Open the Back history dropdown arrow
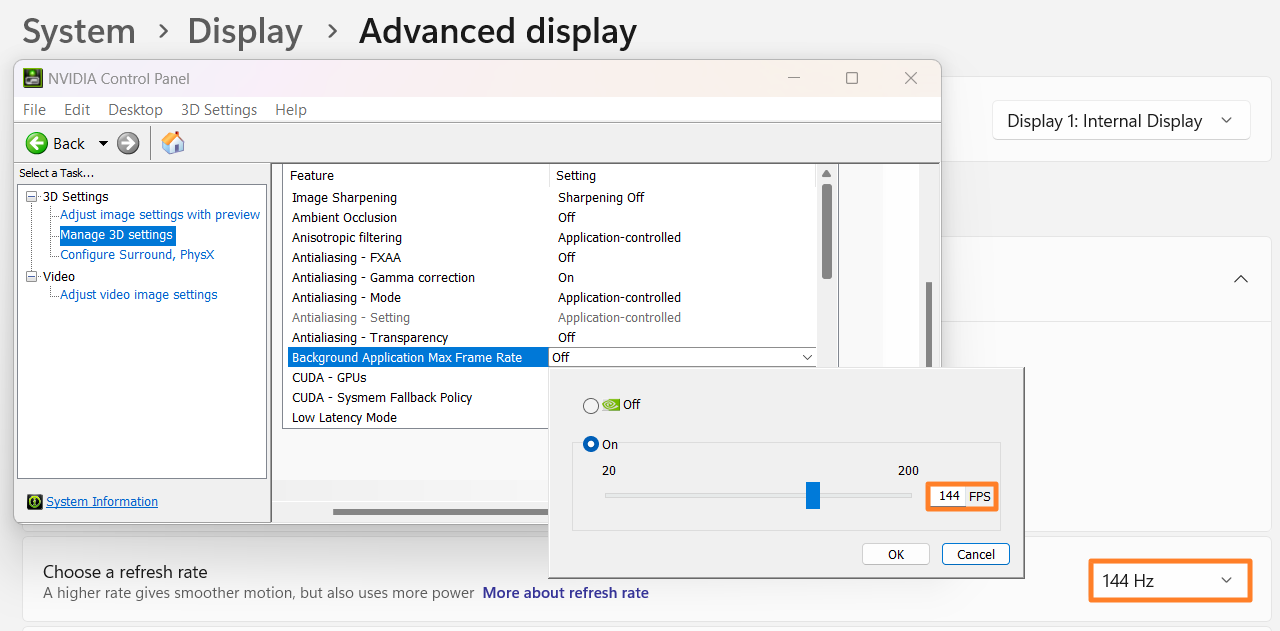 point(103,144)
